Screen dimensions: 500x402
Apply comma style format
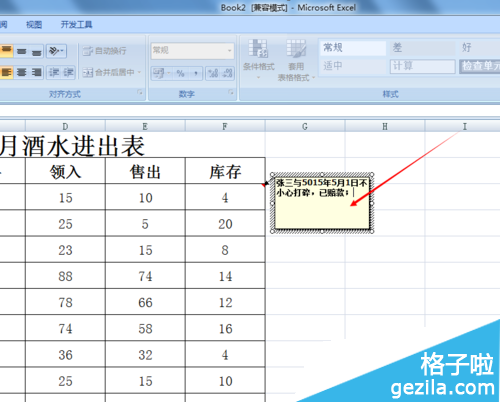click(196, 73)
